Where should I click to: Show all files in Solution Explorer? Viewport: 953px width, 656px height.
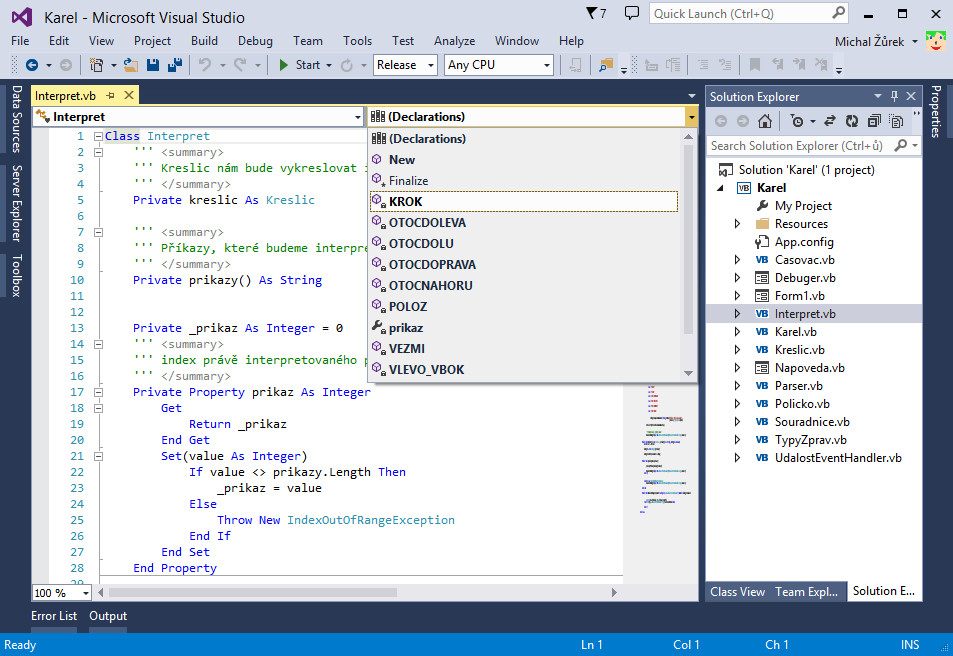897,120
